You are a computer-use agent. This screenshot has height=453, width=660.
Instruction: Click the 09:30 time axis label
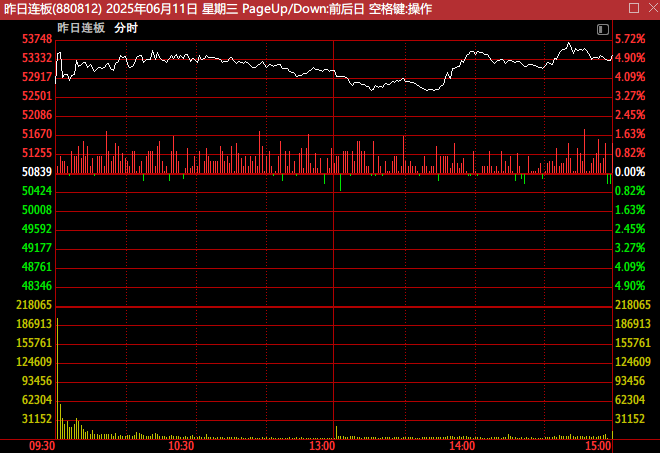[x=42, y=446]
